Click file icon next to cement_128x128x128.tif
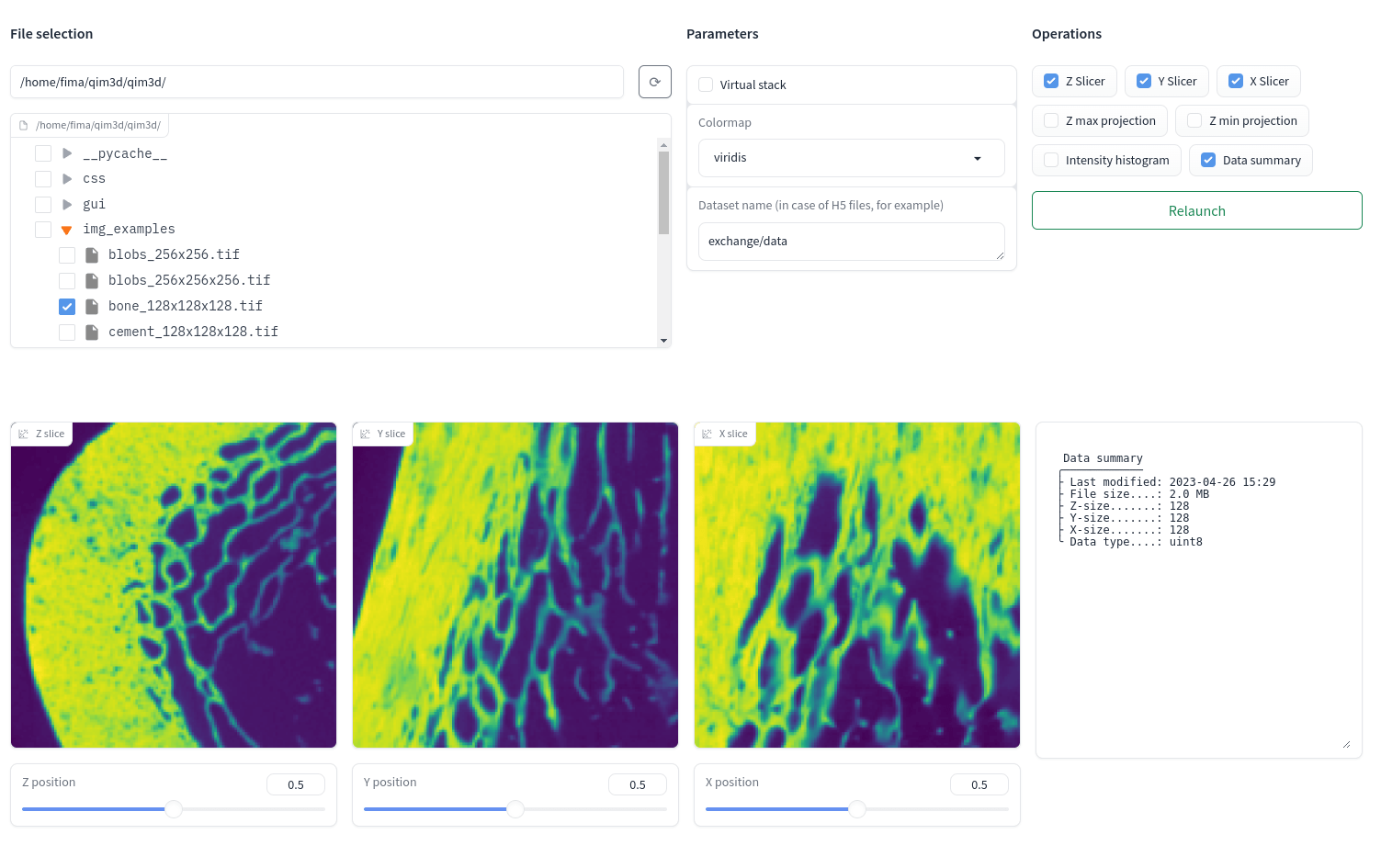Viewport: 1381px width, 868px height. click(x=92, y=332)
